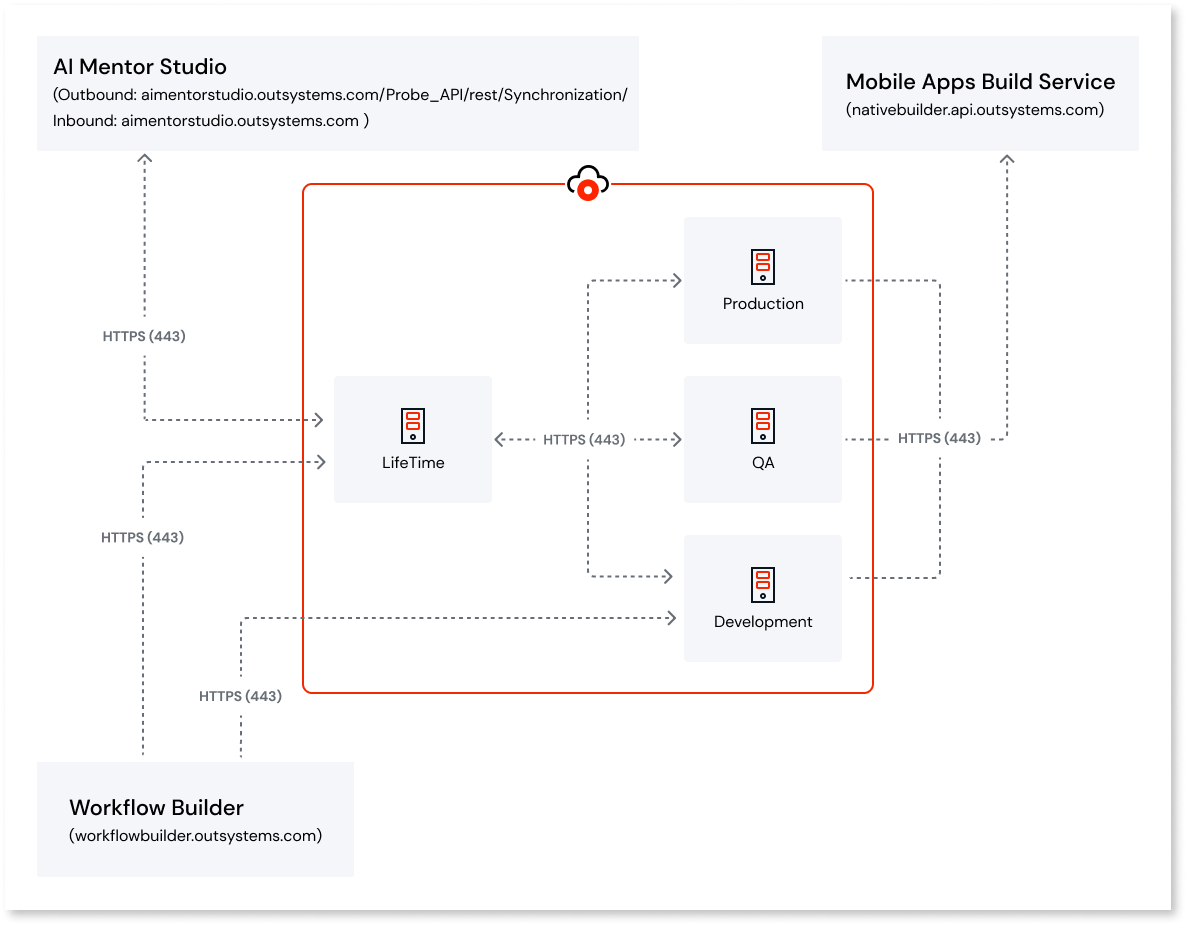Expand the arrowhead entering LifeTime from AI Mentor Studio
Viewport: 1186px width, 925px height.
tap(318, 420)
